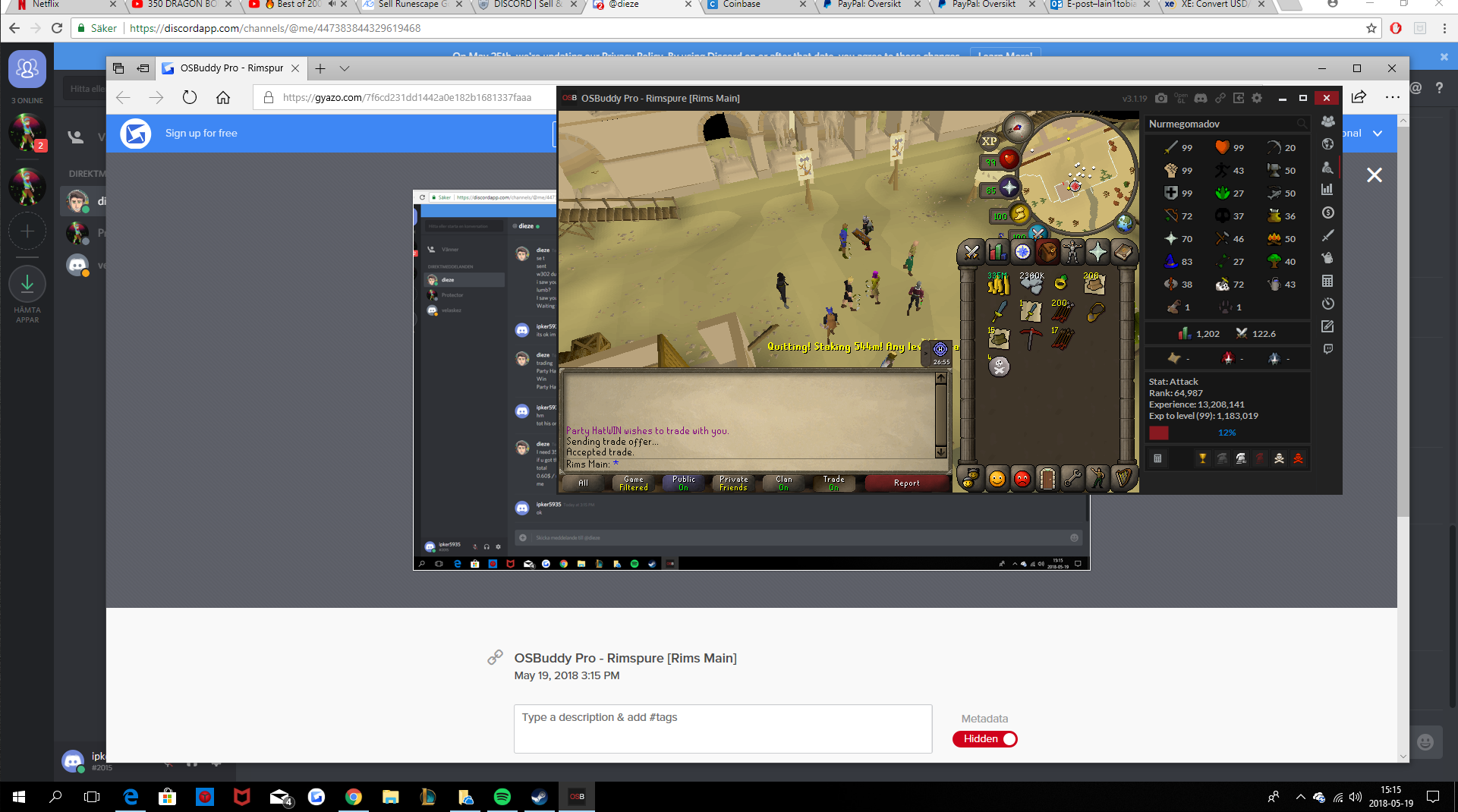Open the combat options tab with crossed swords
Screen dimensions: 1458x812
tap(971, 252)
